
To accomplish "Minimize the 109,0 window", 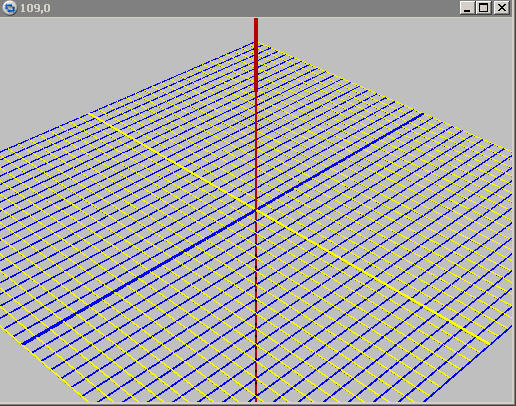I will pos(467,8).
